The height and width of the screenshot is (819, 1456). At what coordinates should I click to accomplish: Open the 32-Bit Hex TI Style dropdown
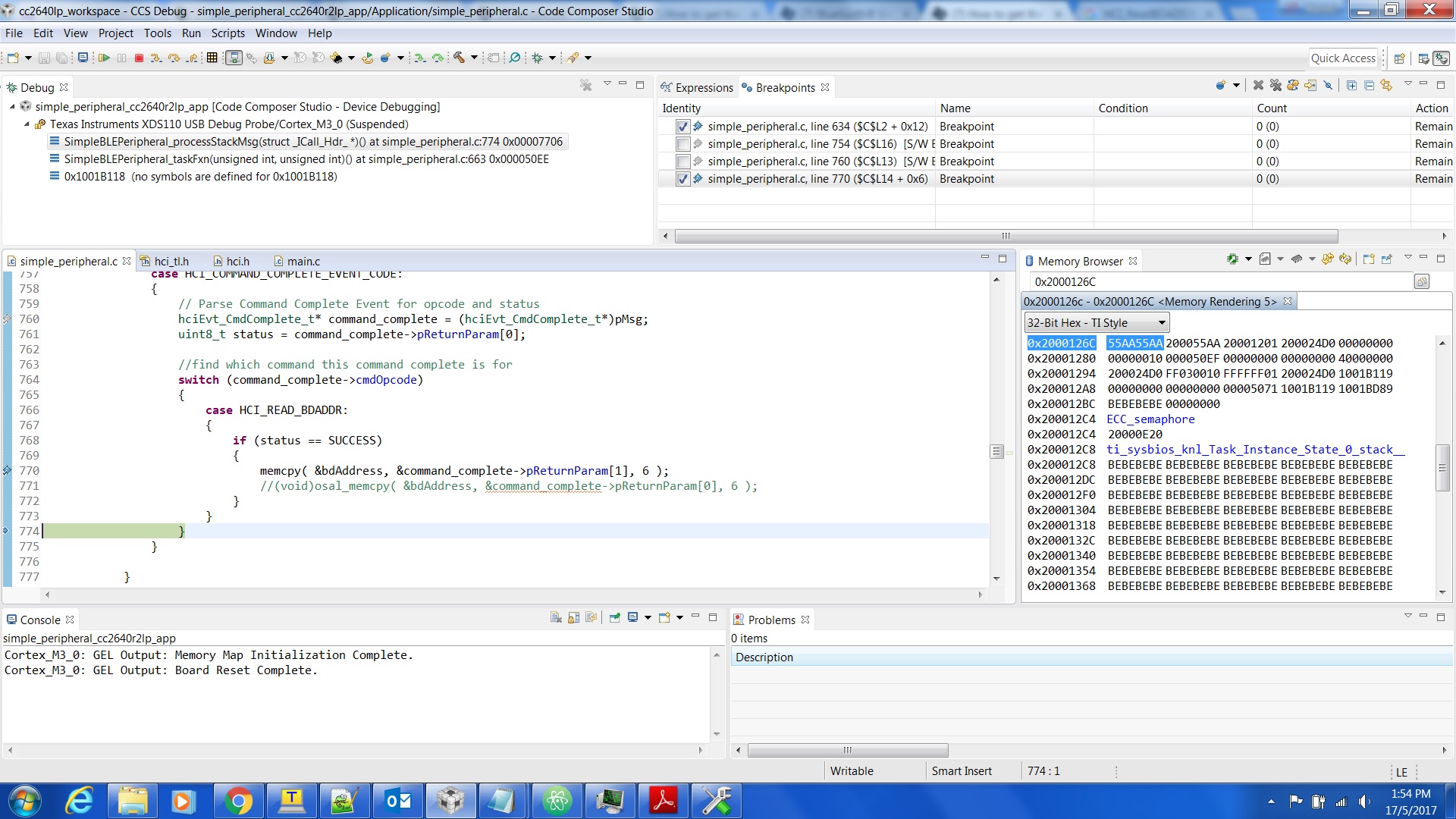pyautogui.click(x=1097, y=323)
